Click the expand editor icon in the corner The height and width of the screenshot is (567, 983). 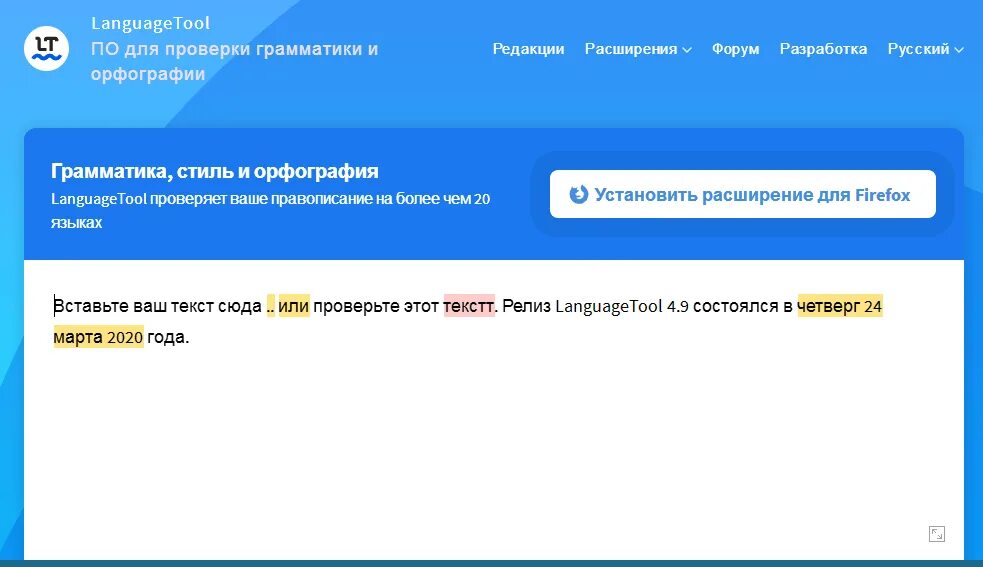[x=937, y=534]
